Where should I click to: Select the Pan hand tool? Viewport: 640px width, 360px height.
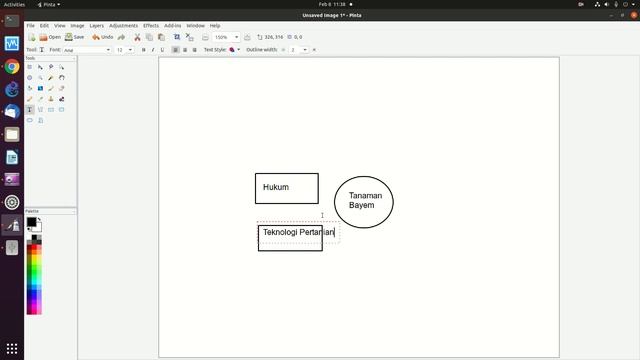coord(61,78)
